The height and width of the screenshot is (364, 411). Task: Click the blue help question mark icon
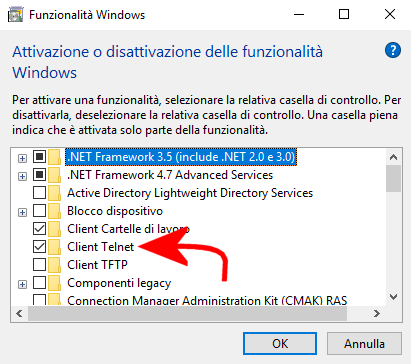pos(393,51)
